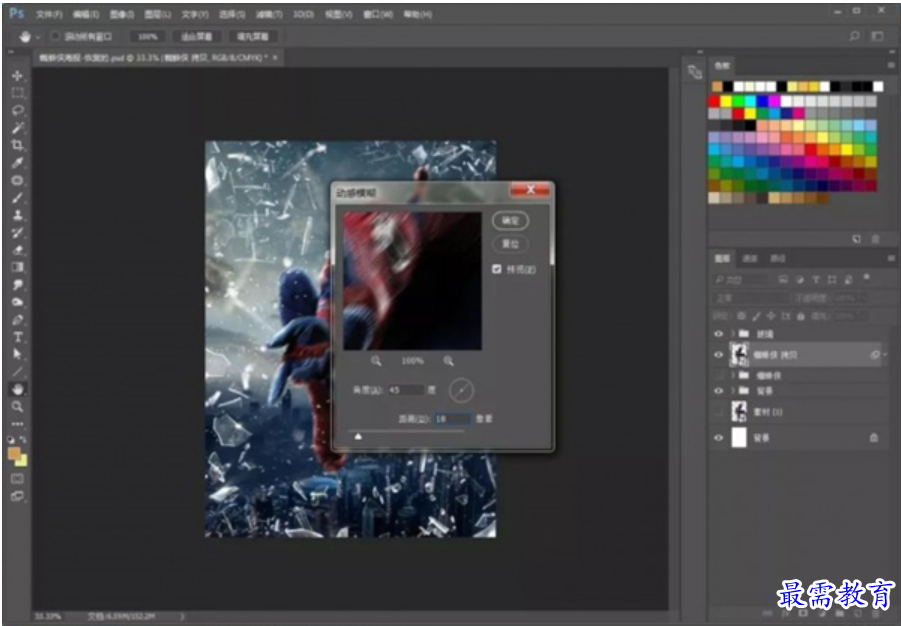
Task: Expand the background group folder (fourth row)
Action: click(x=733, y=391)
